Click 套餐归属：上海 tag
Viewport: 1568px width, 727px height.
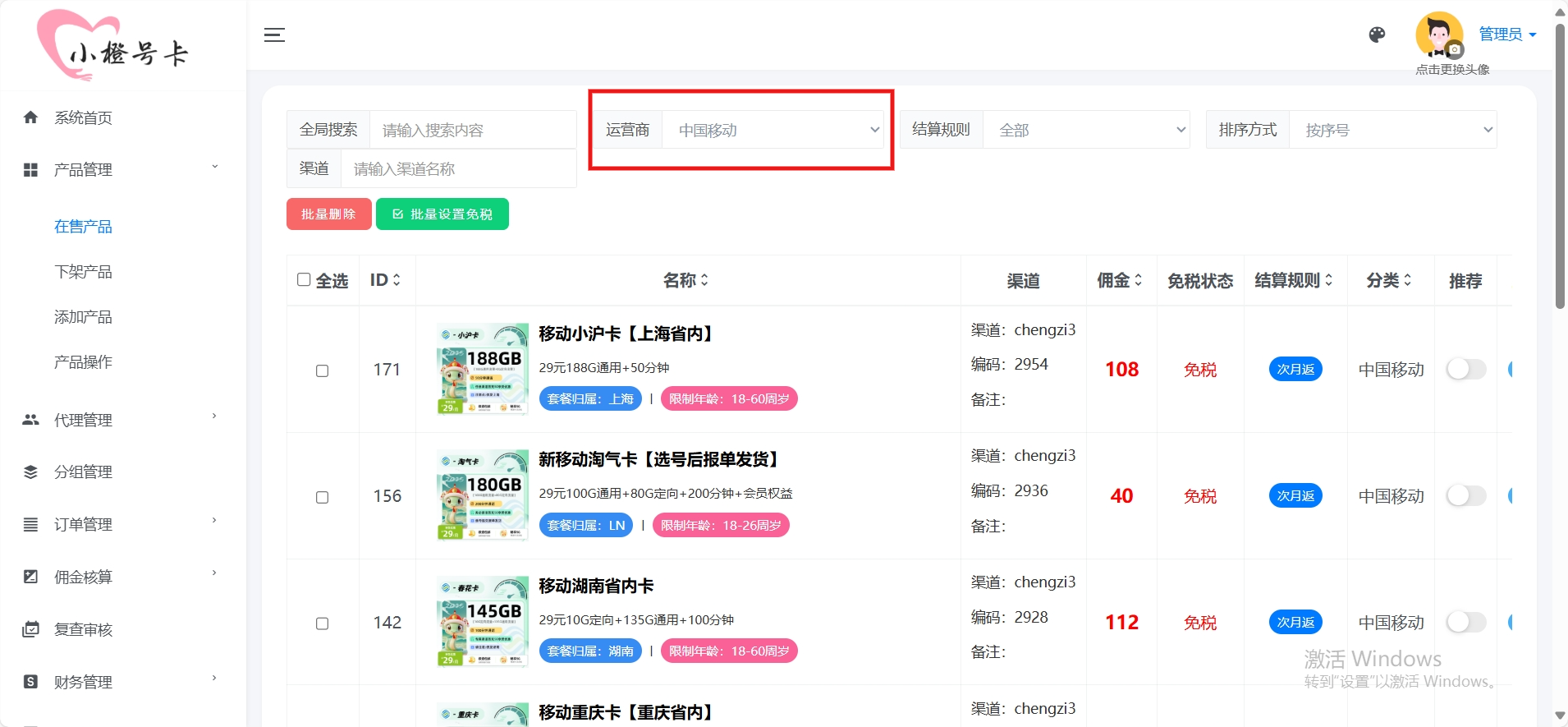(590, 399)
